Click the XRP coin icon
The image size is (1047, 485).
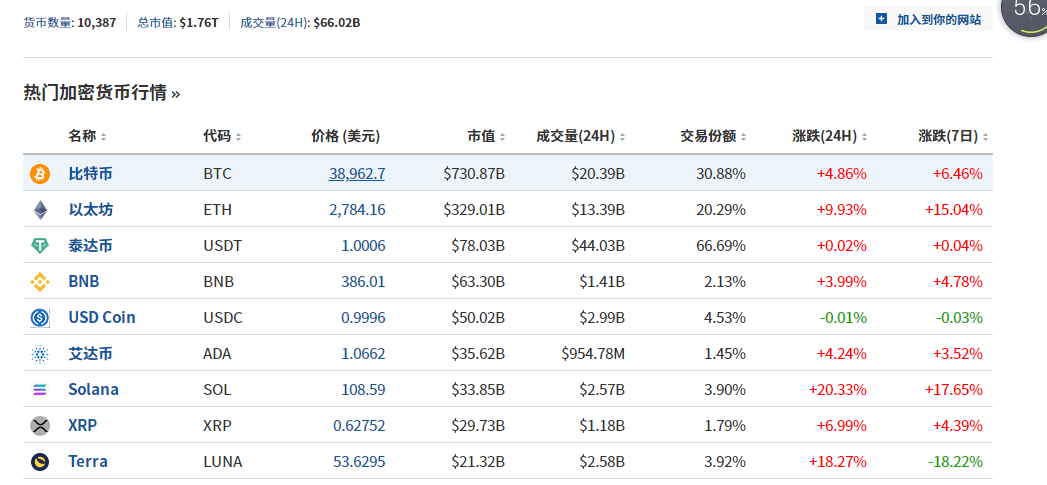[40, 426]
